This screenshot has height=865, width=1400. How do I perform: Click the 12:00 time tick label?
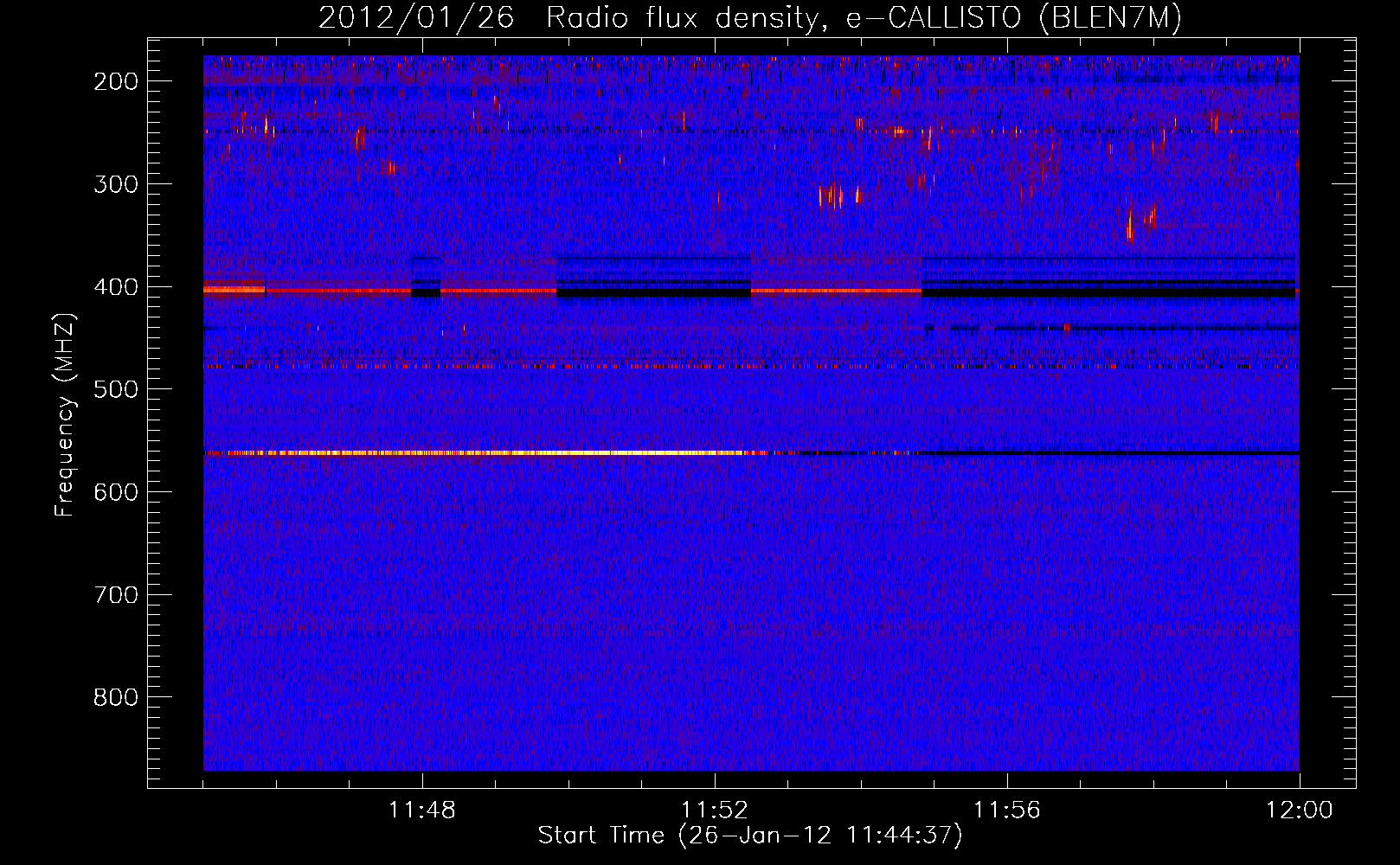click(1300, 810)
